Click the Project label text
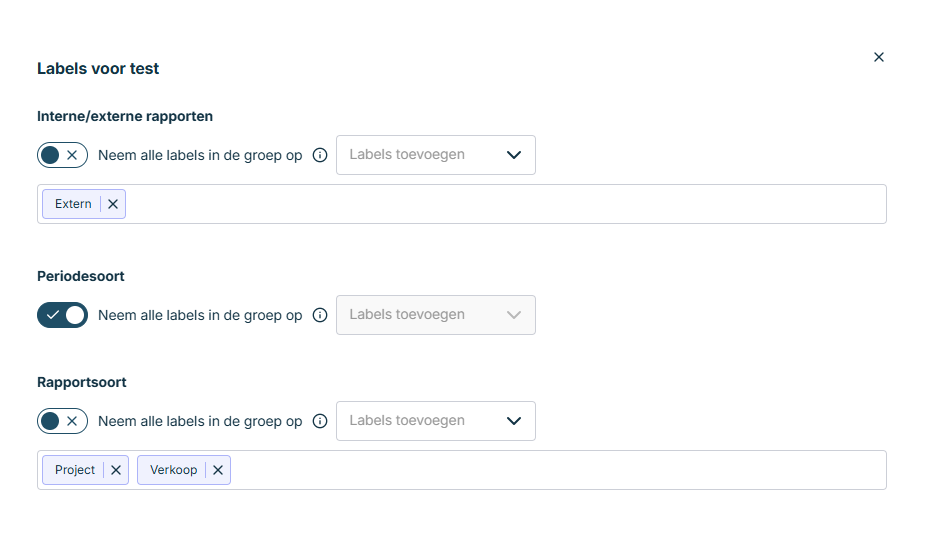930x535 pixels. point(75,470)
